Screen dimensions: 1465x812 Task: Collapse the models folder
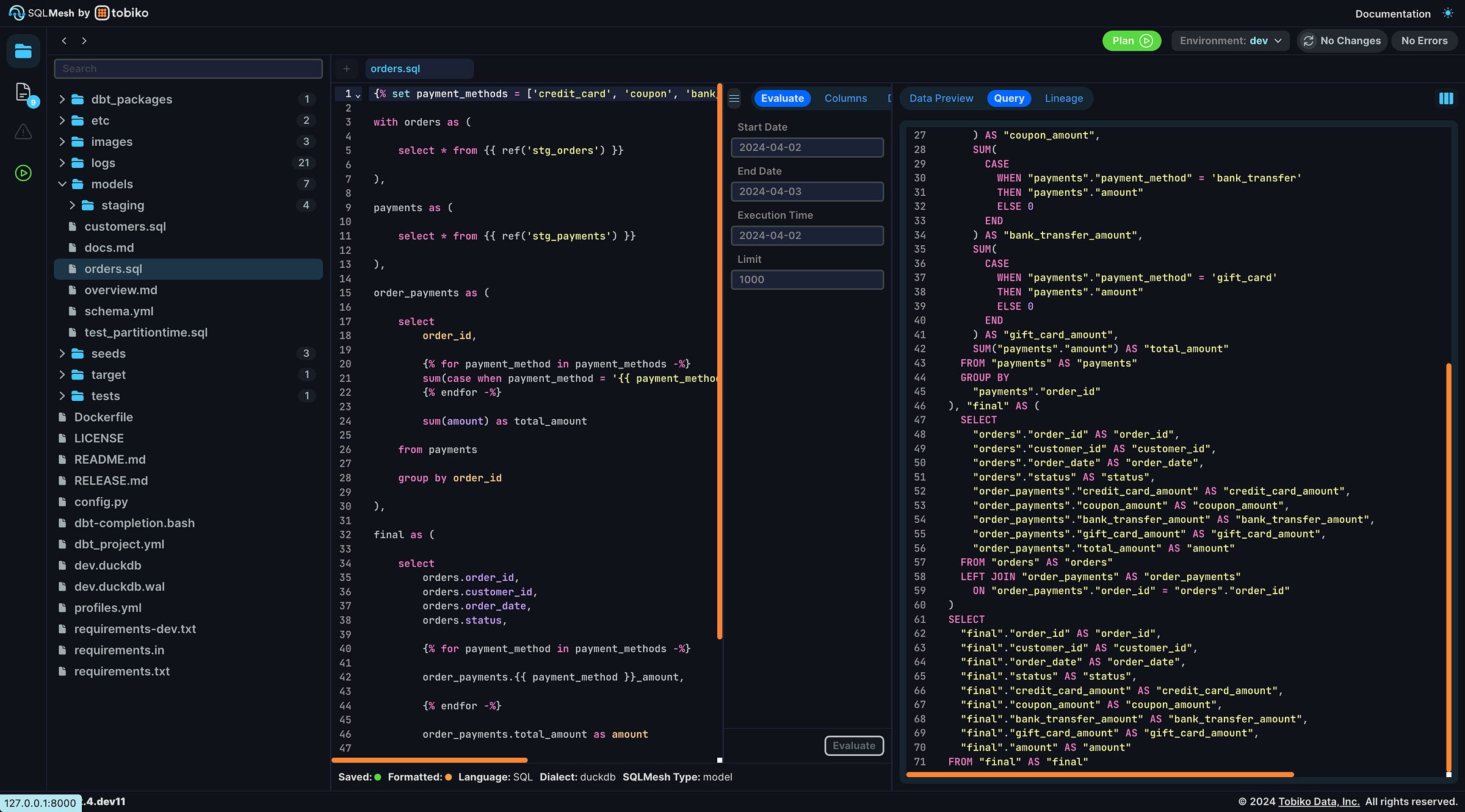[62, 184]
